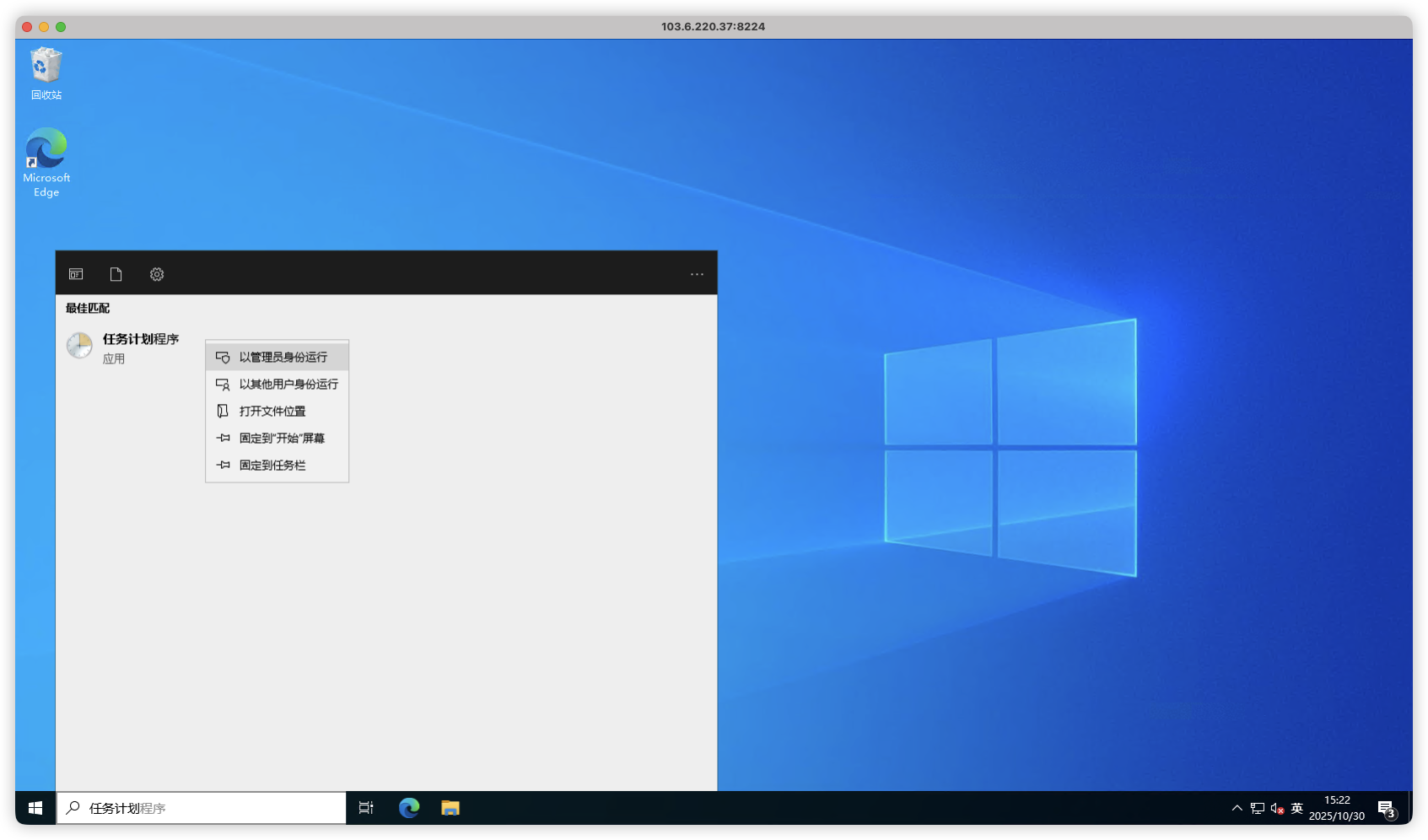The width and height of the screenshot is (1428, 840).
Task: Open the Recycle Bin desktop icon
Action: click(46, 67)
